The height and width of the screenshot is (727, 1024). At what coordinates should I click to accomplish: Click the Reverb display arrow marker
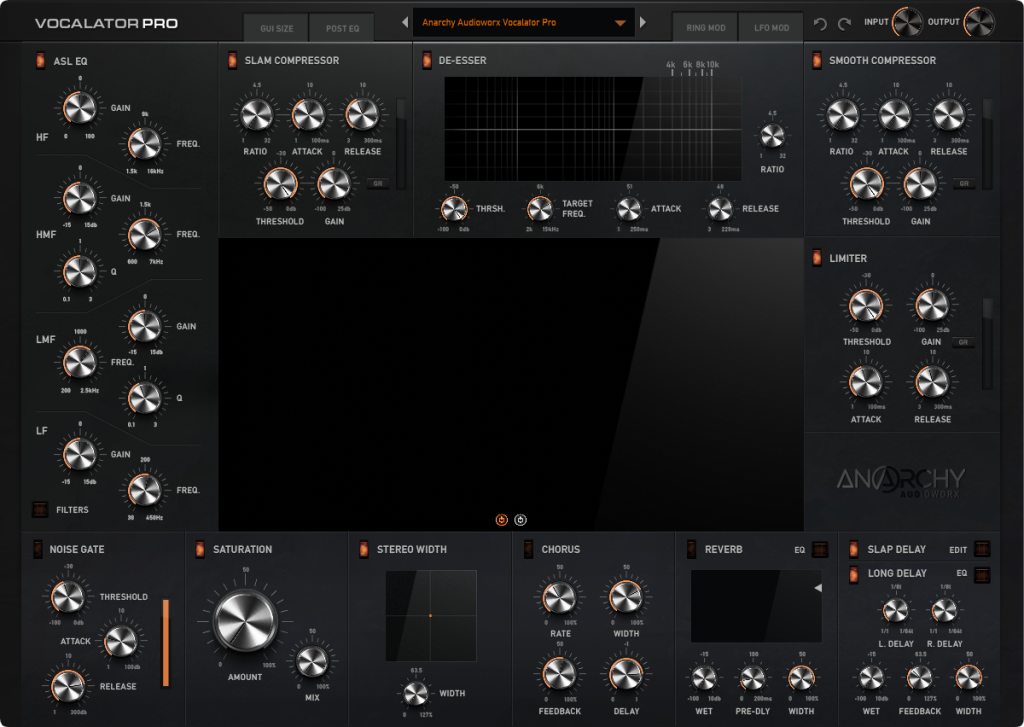pos(818,588)
